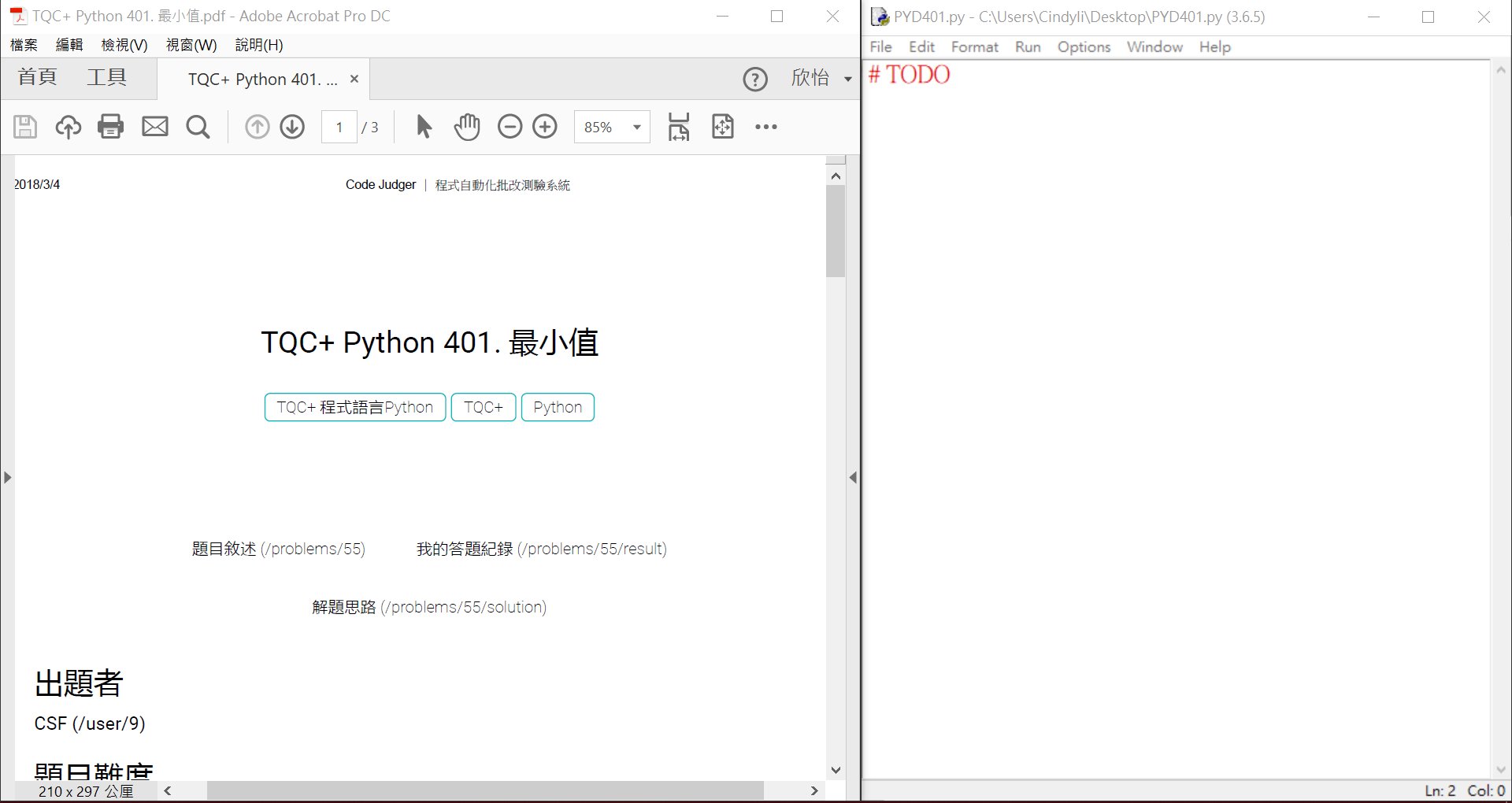This screenshot has width=1512, height=803.
Task: Click the # TODO comment line in IDLE
Action: click(x=909, y=75)
